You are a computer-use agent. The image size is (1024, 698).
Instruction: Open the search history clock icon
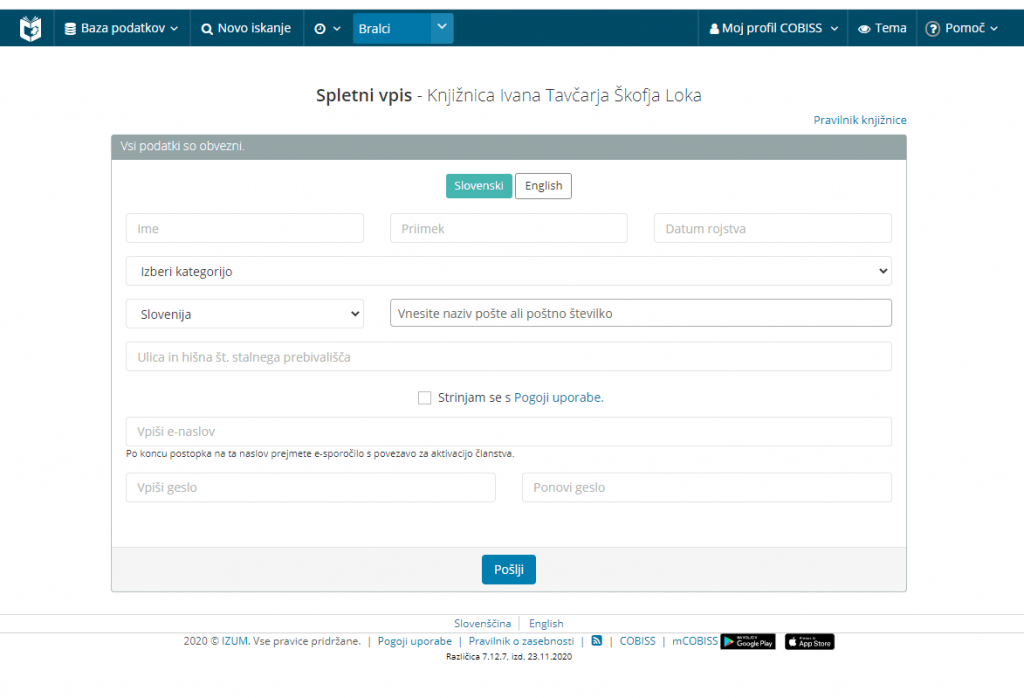point(320,29)
